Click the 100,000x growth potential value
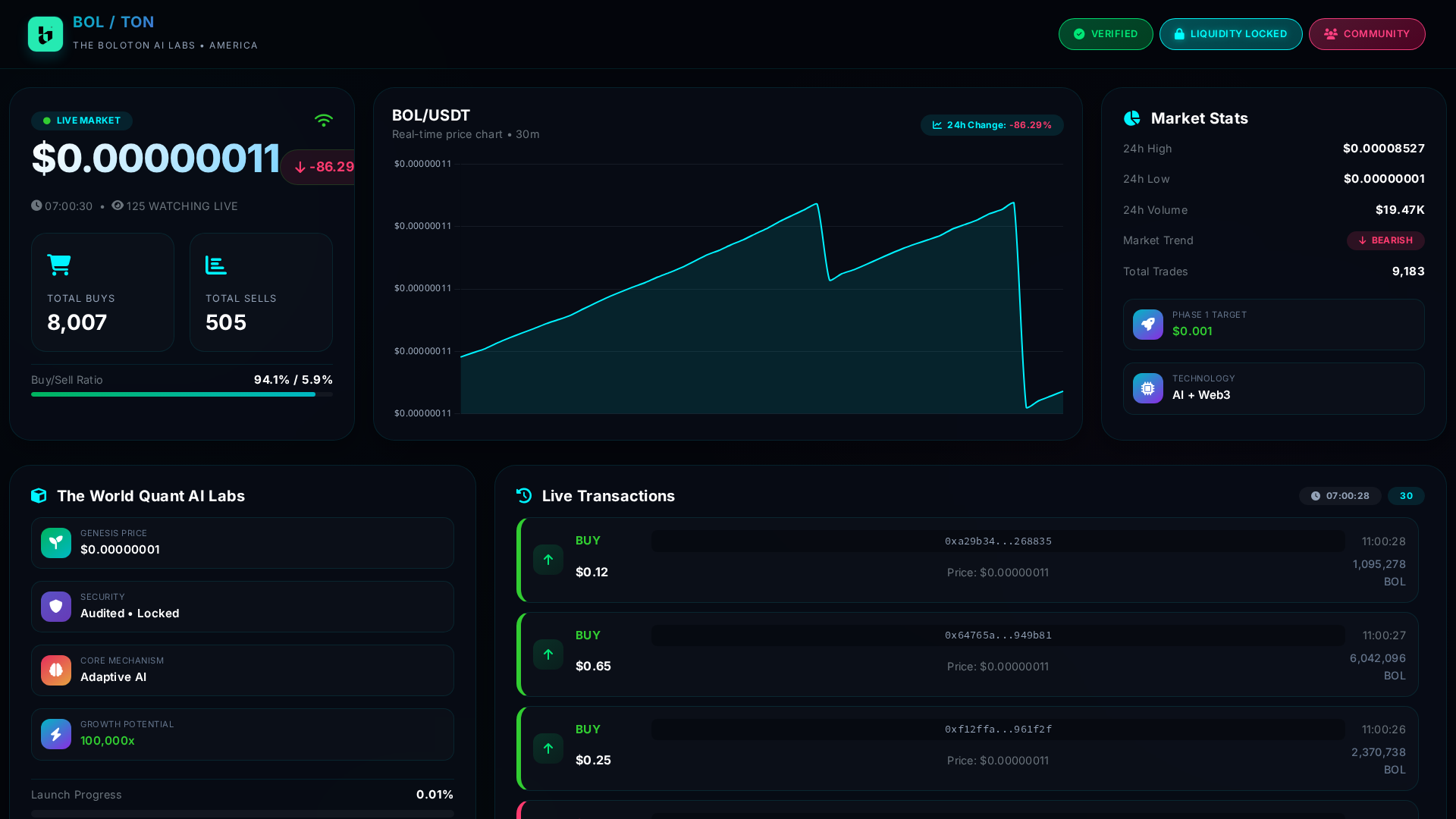1456x819 pixels. [x=108, y=741]
